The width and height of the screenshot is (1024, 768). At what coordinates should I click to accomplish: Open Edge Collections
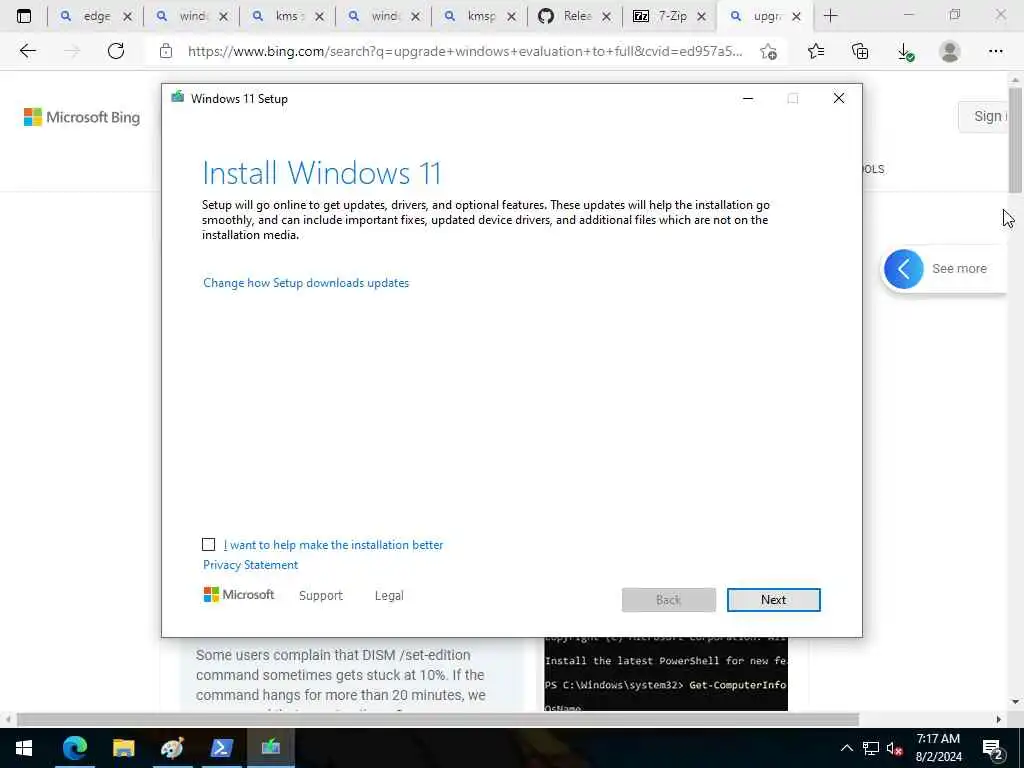pos(860,51)
